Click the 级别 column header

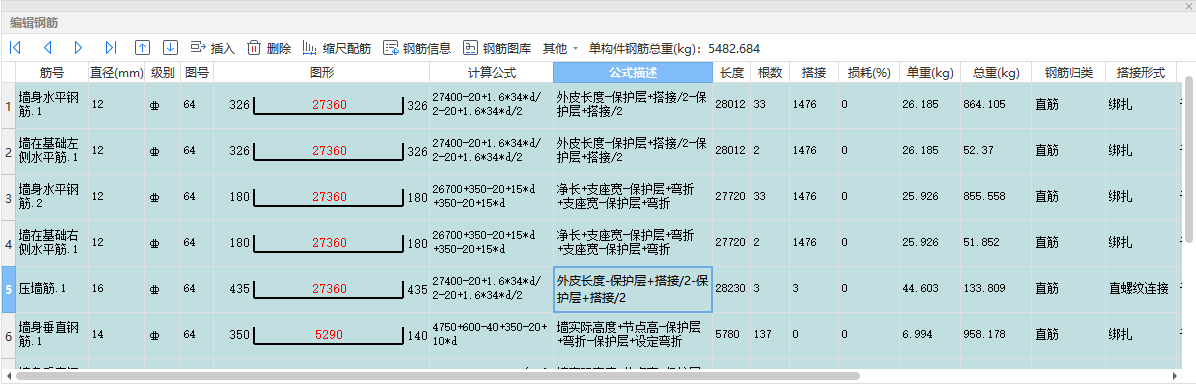click(162, 73)
